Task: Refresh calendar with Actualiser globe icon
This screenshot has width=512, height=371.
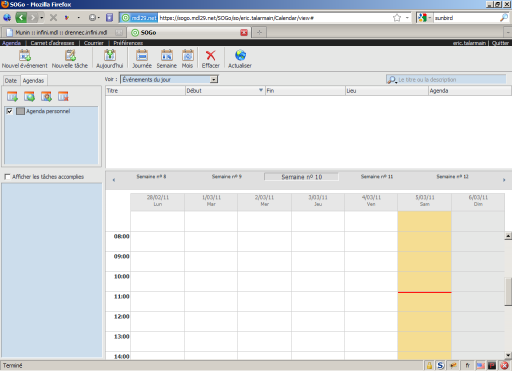Action: click(x=240, y=59)
